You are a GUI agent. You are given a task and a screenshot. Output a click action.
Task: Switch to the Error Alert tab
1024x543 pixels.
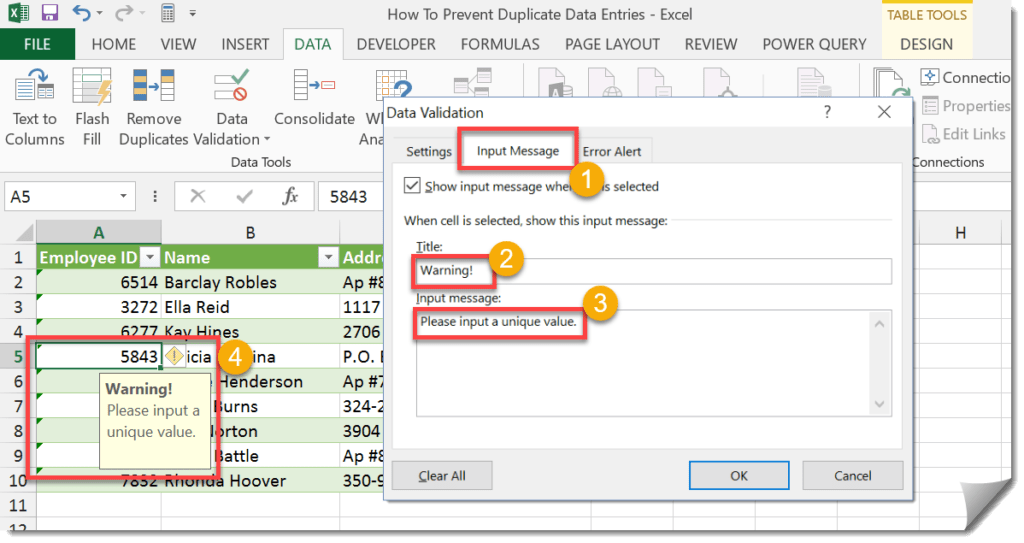pyautogui.click(x=611, y=152)
